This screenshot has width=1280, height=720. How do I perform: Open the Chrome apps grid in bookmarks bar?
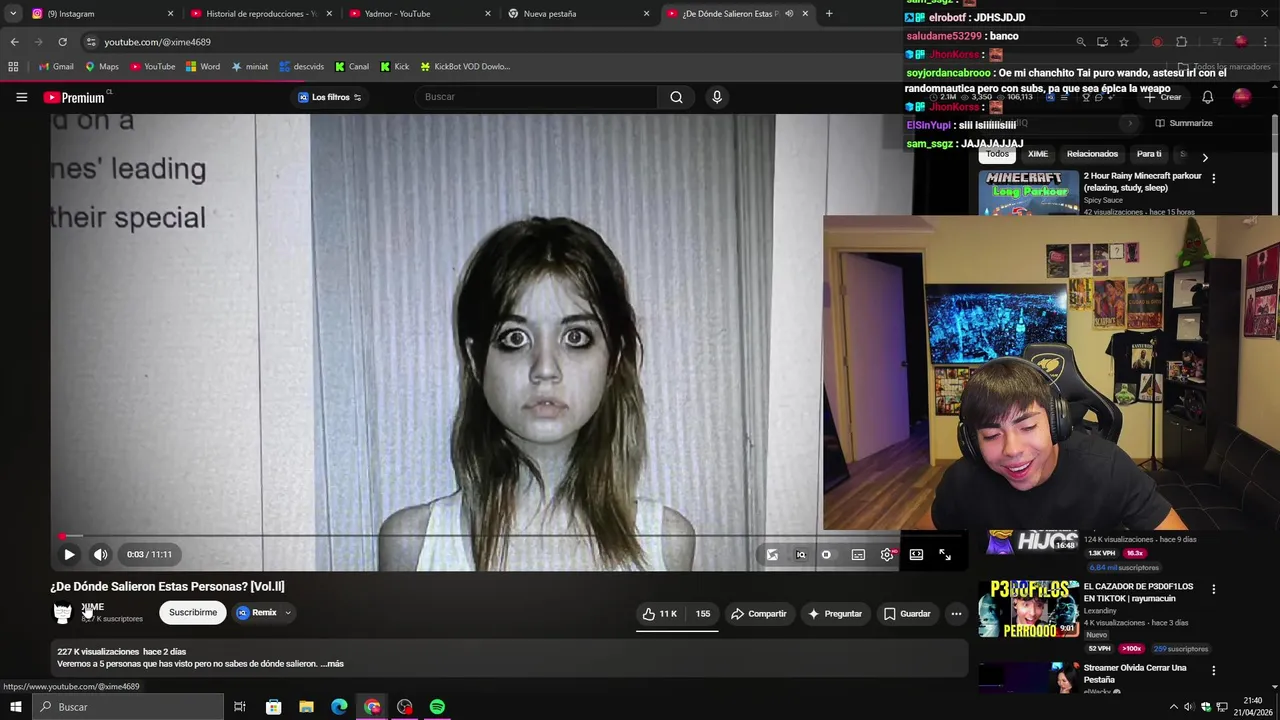[x=13, y=67]
